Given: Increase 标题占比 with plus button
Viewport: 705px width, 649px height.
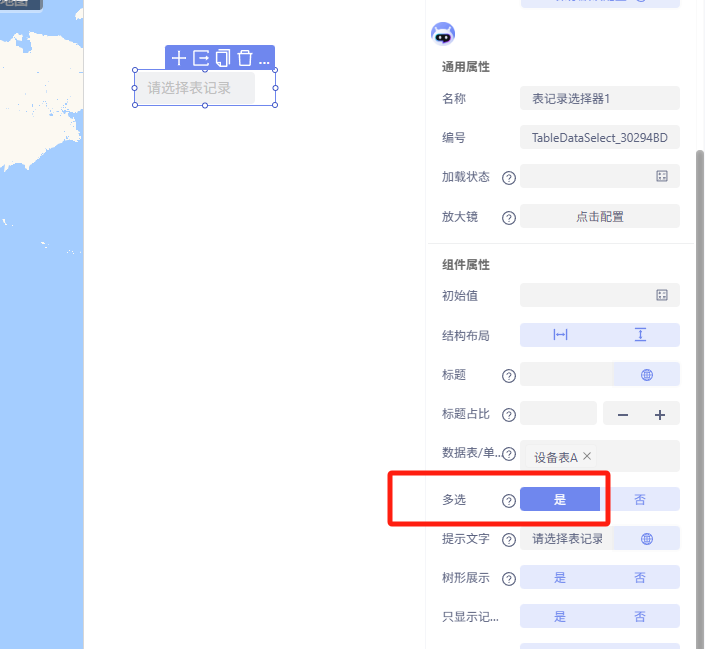Looking at the screenshot, I should pos(660,415).
